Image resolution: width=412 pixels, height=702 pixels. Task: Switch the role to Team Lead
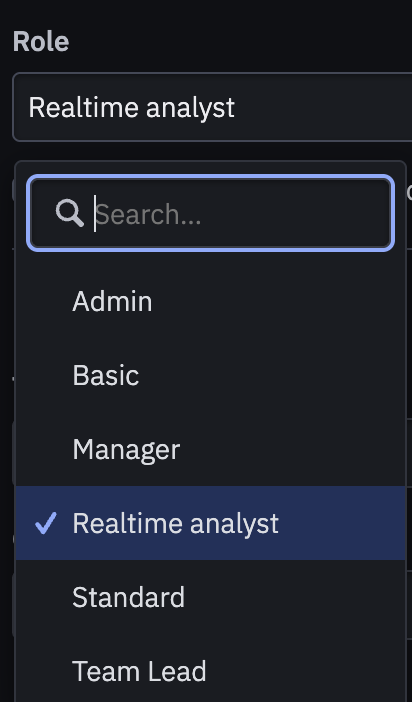point(210,671)
